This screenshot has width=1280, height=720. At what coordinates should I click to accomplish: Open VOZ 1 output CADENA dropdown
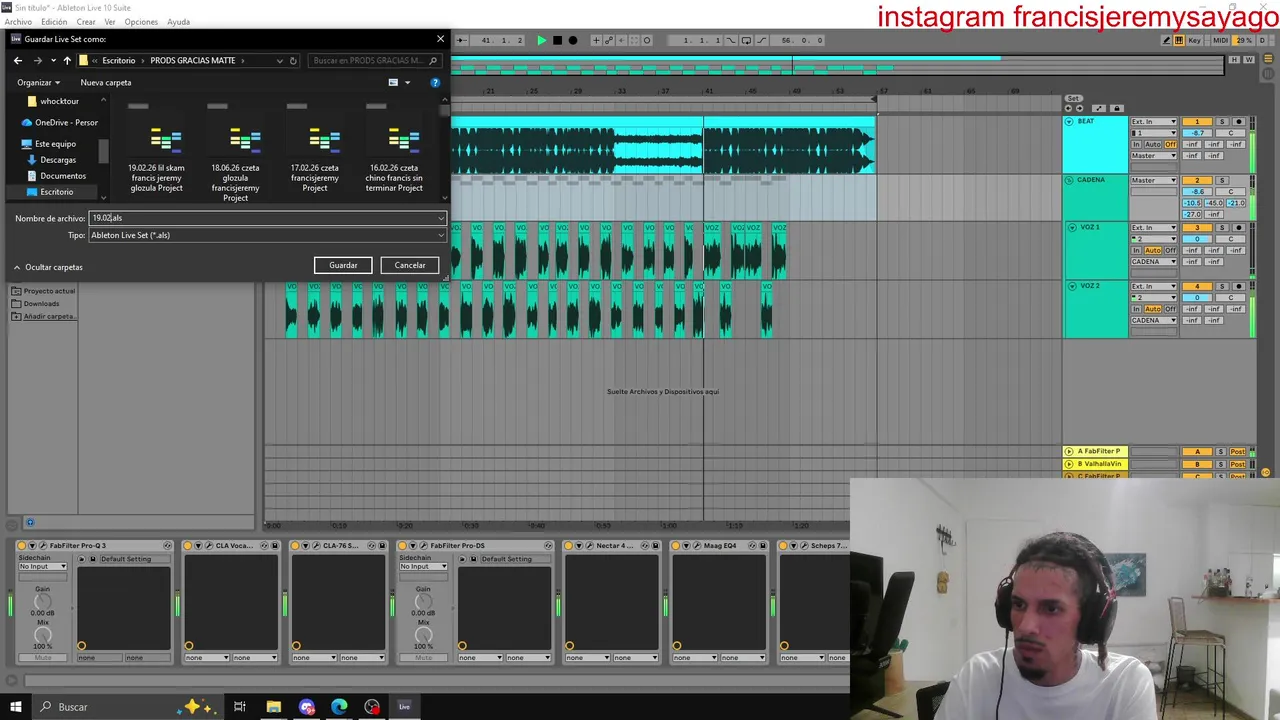(1154, 261)
